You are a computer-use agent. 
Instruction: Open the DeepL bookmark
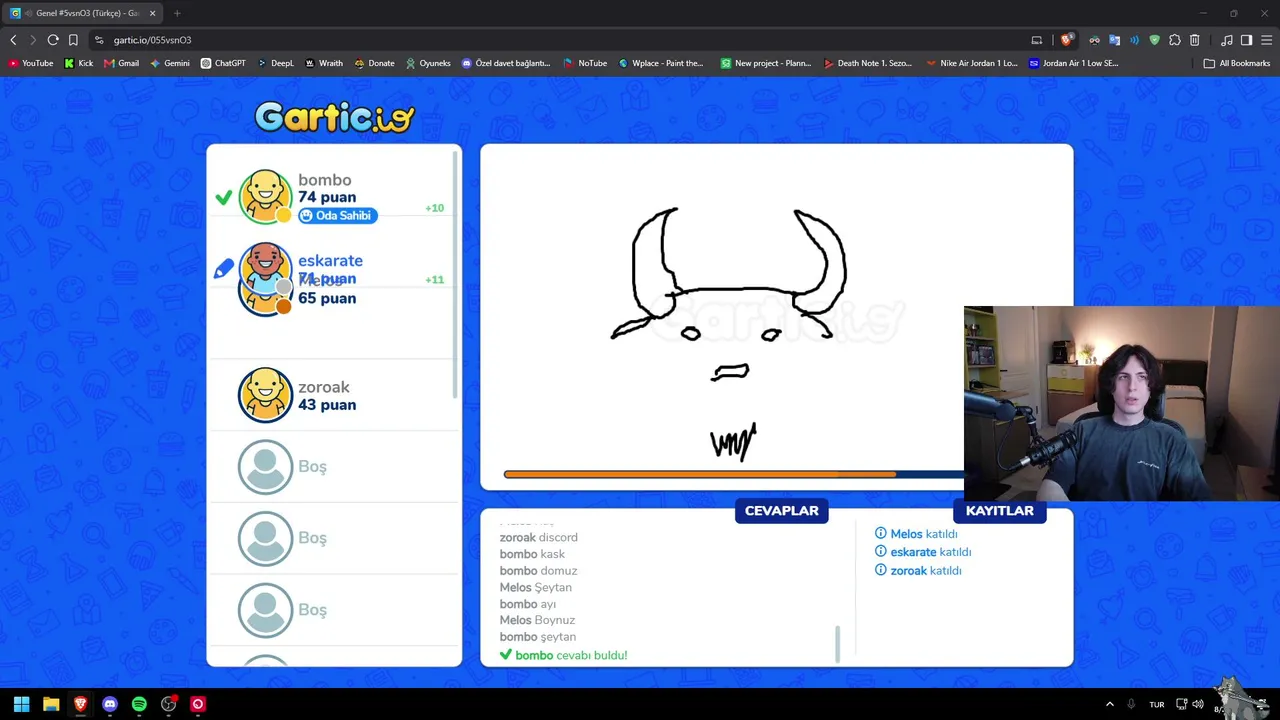tap(275, 63)
